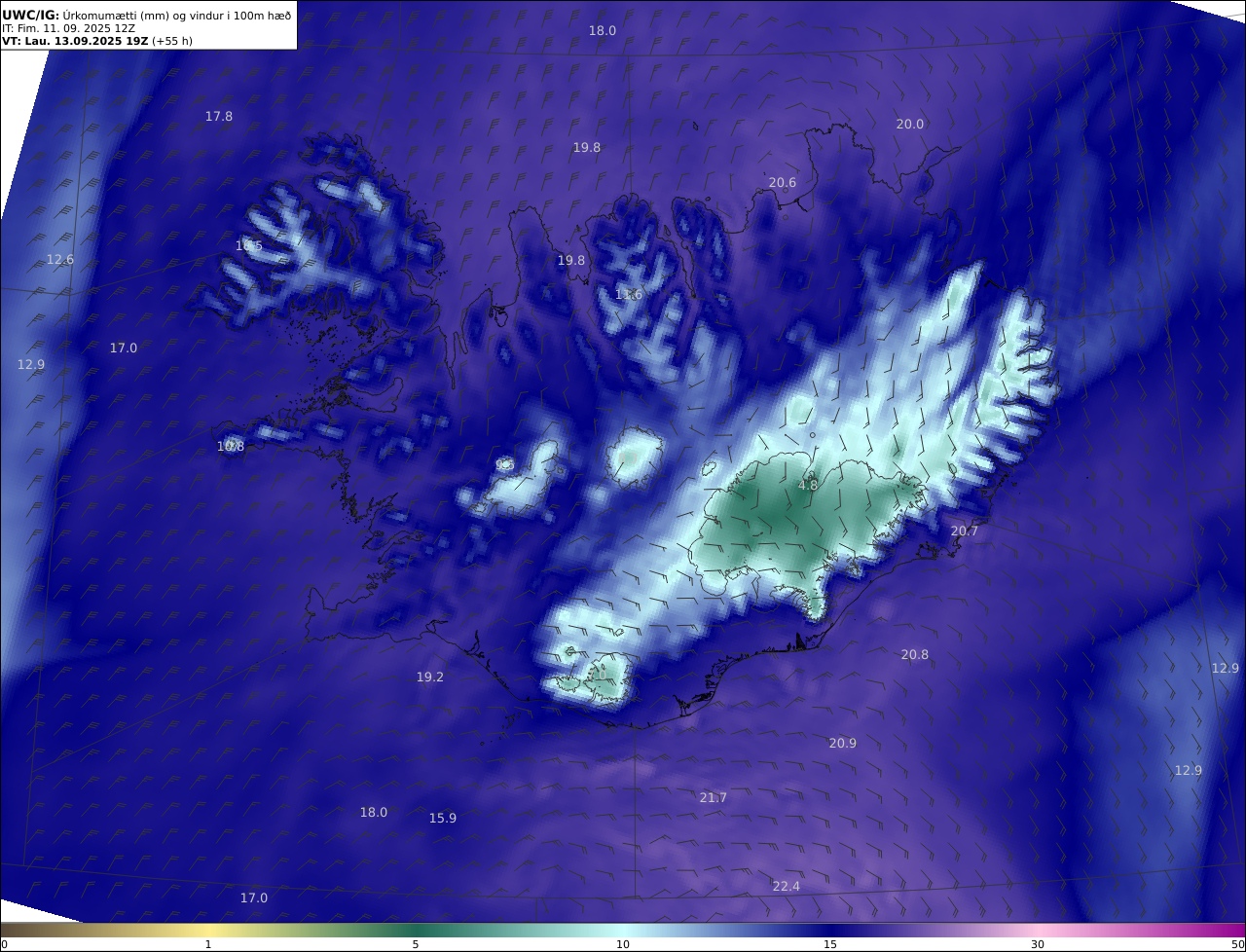
Task: Click the title 'UWC/IG: Úrkomumætti (mm) og vindur'
Action: tap(146, 15)
